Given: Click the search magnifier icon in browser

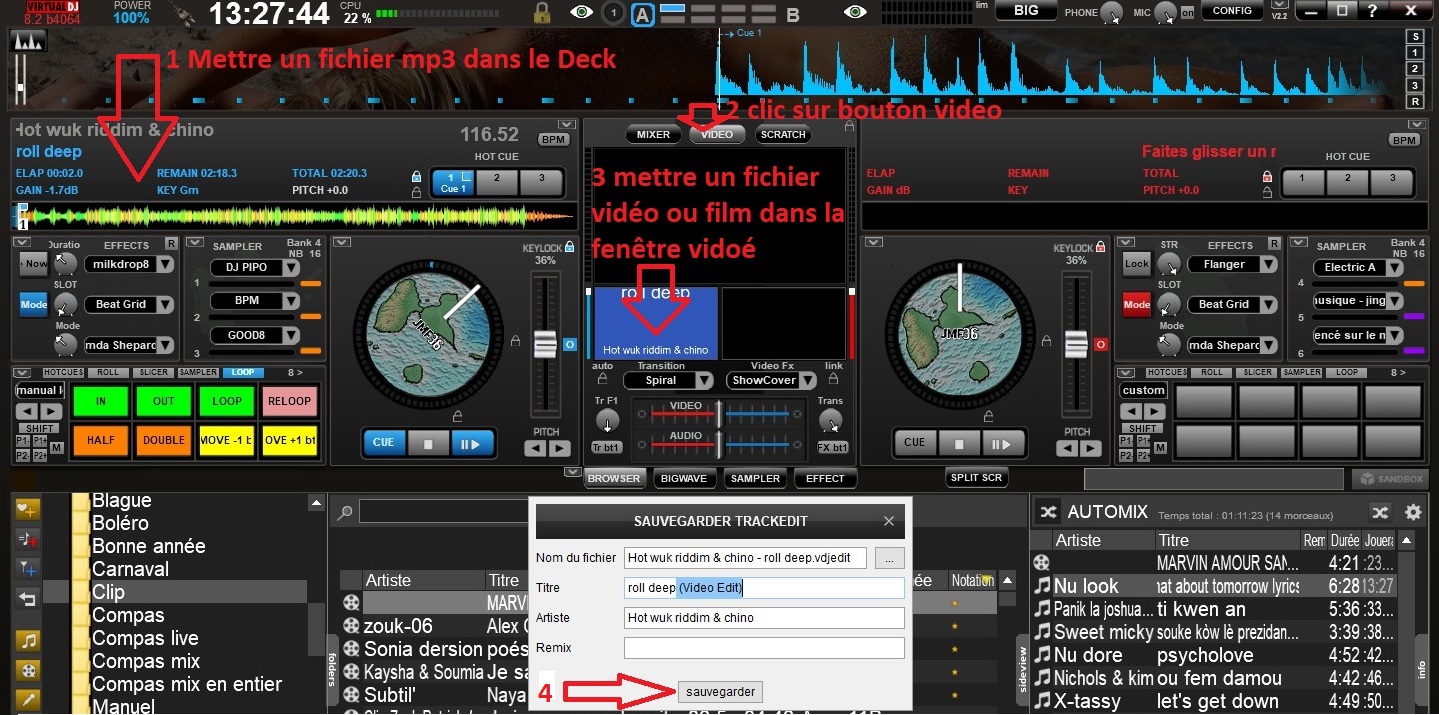Looking at the screenshot, I should (x=345, y=512).
